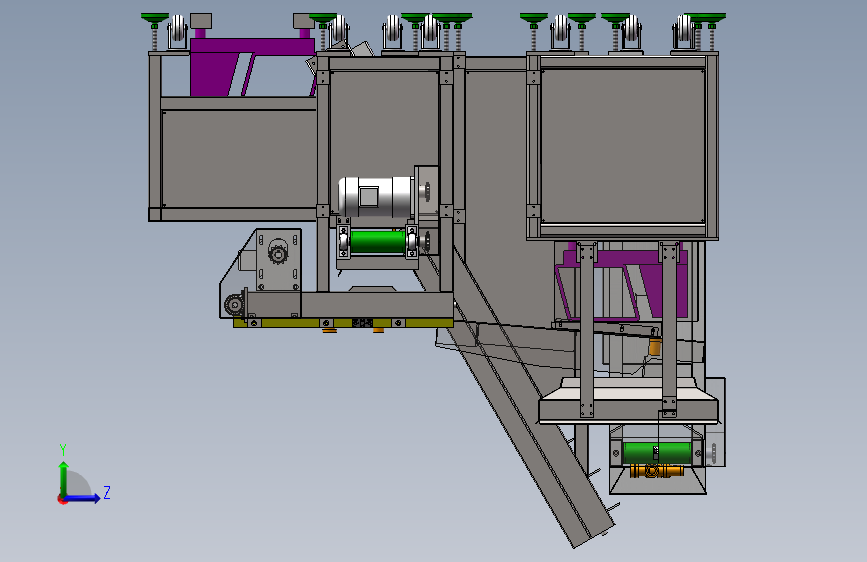Click the red origin dot of the triad
The image size is (867, 562).
click(61, 499)
